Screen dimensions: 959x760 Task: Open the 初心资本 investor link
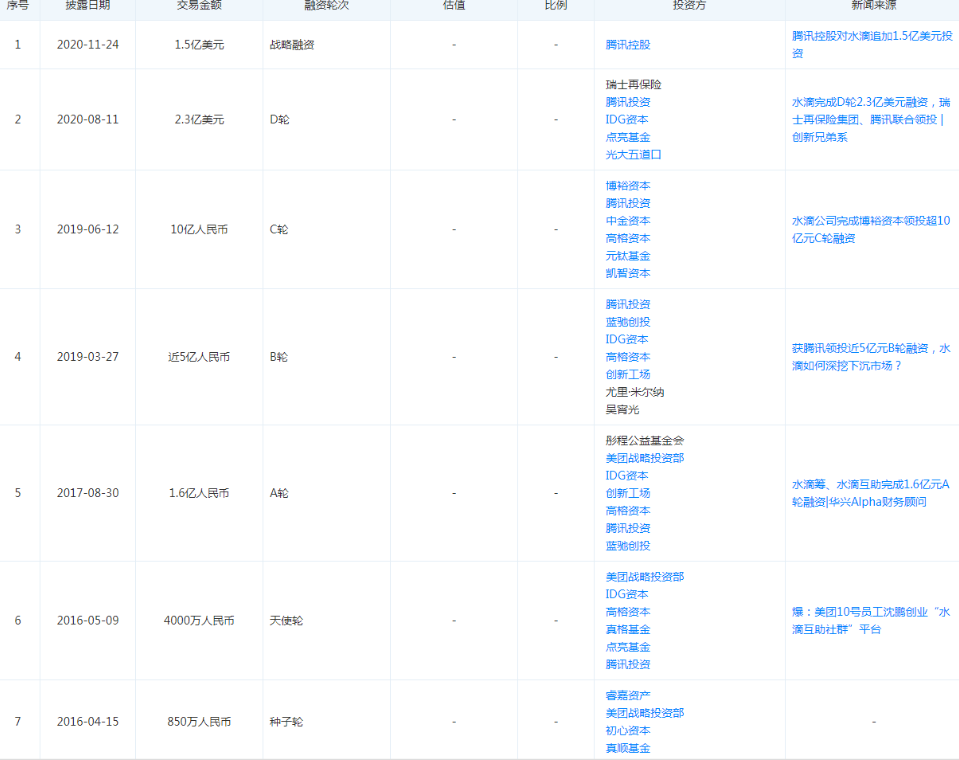point(628,731)
